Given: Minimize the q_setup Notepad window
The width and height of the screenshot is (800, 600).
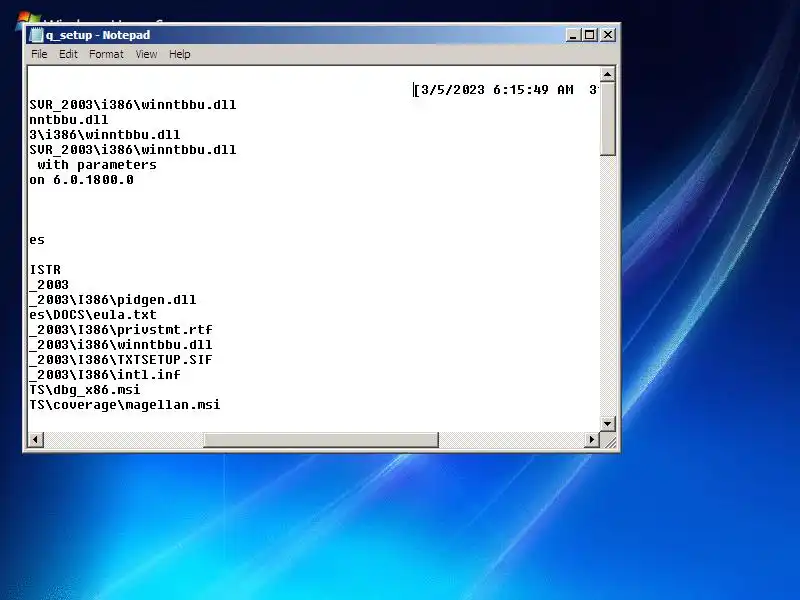Looking at the screenshot, I should [573, 35].
